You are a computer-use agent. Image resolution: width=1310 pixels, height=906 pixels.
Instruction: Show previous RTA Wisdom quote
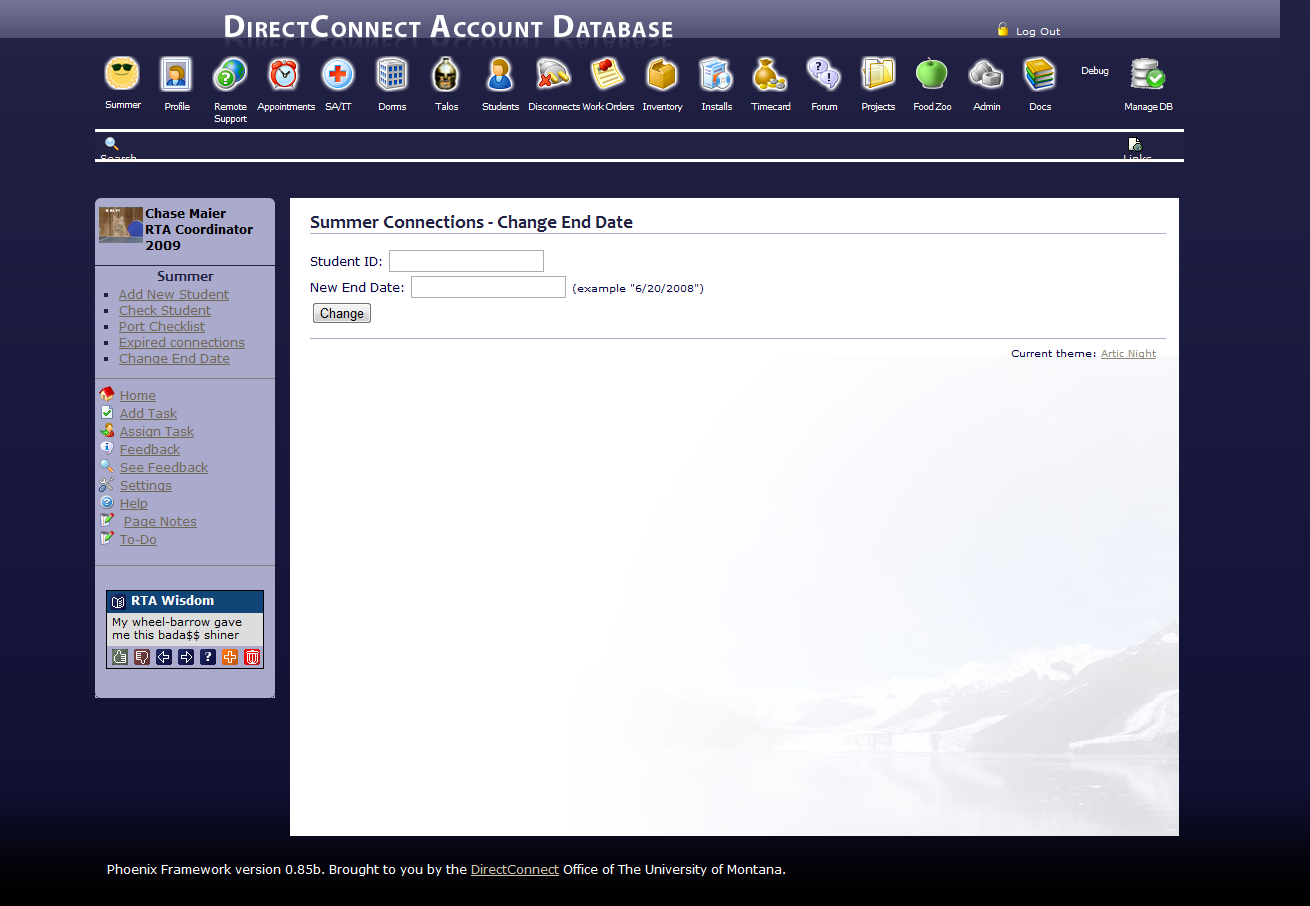click(164, 657)
